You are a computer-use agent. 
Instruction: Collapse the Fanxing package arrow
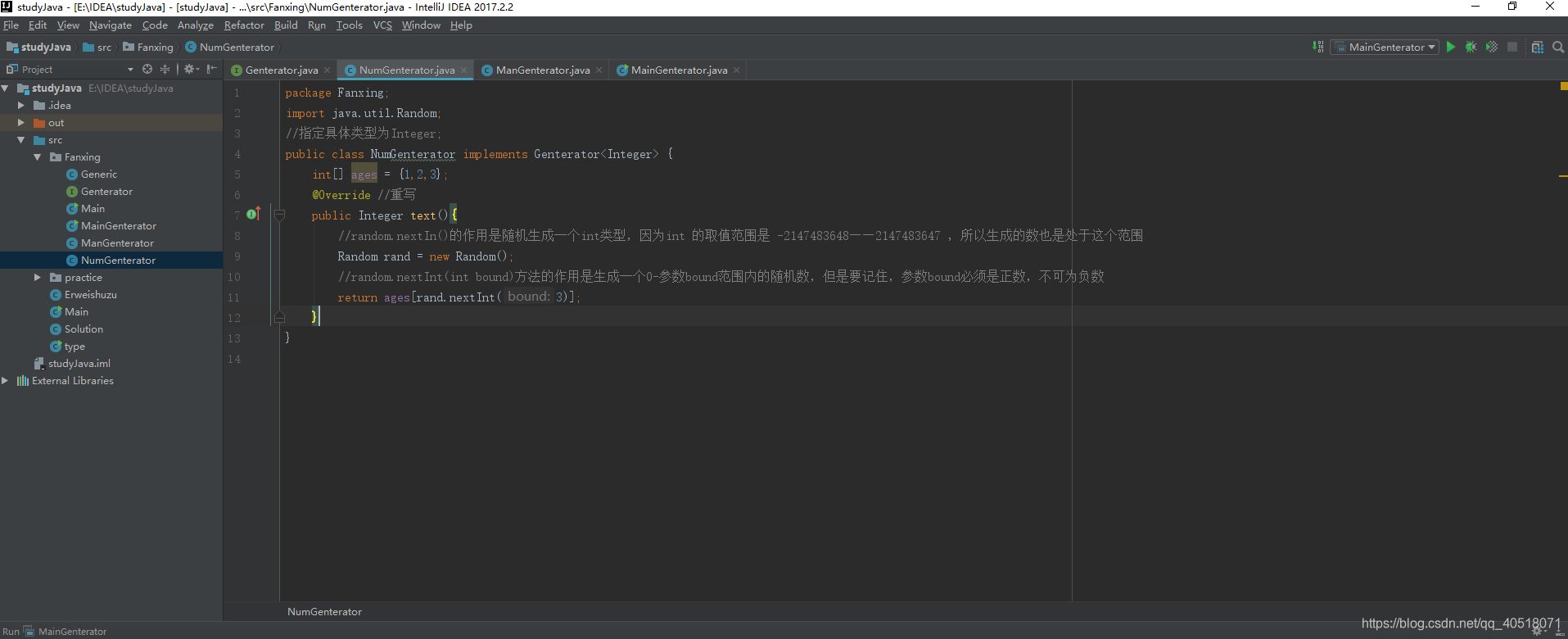(x=38, y=156)
